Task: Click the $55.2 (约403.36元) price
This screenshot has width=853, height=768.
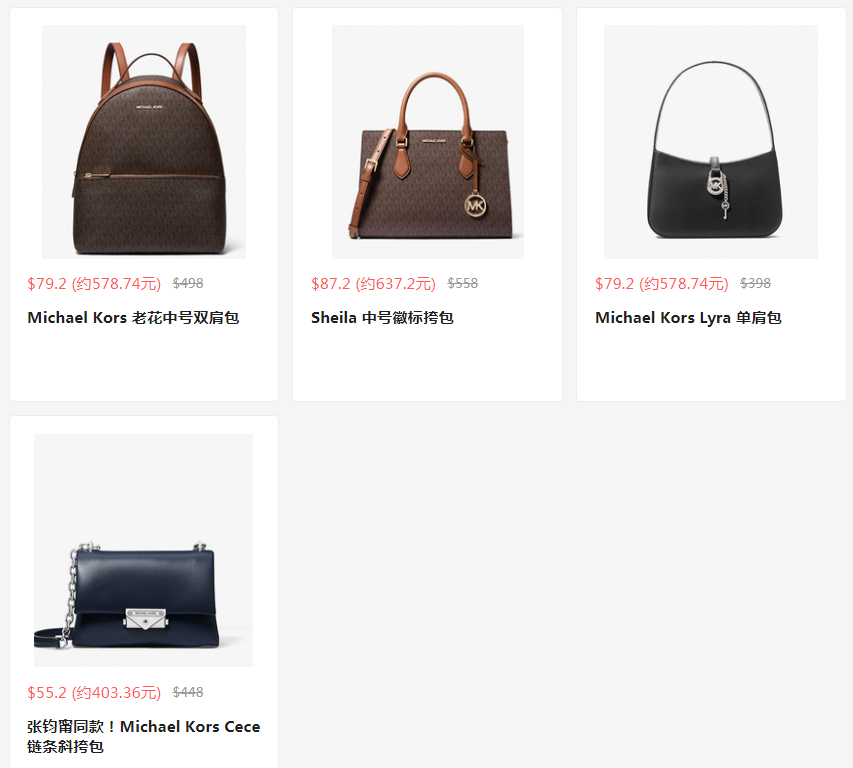Action: pos(94,692)
